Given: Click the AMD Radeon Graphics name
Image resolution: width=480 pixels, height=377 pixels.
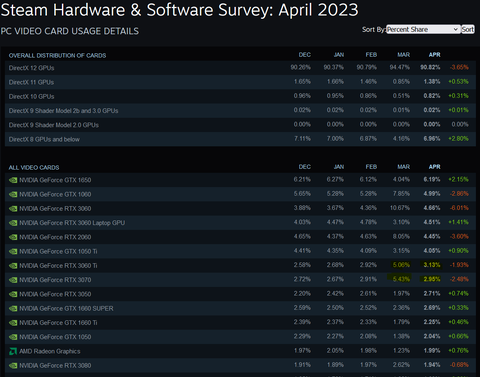Looking at the screenshot, I should point(50,351).
